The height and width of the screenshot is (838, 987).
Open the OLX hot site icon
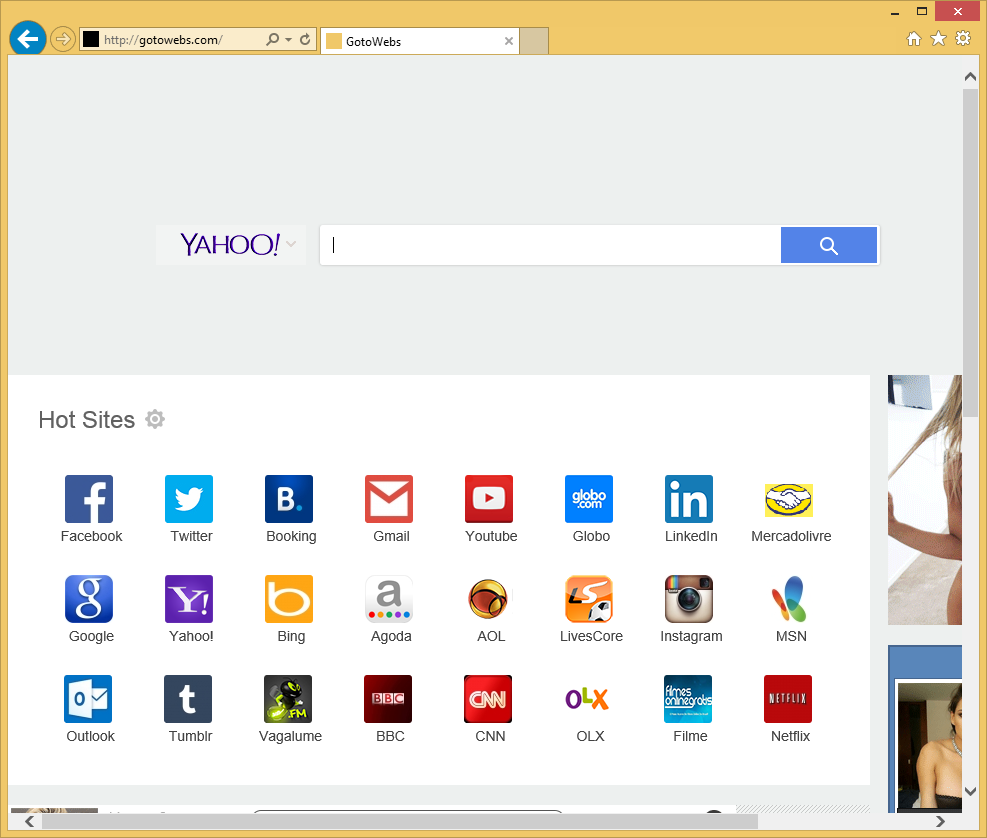pyautogui.click(x=588, y=699)
